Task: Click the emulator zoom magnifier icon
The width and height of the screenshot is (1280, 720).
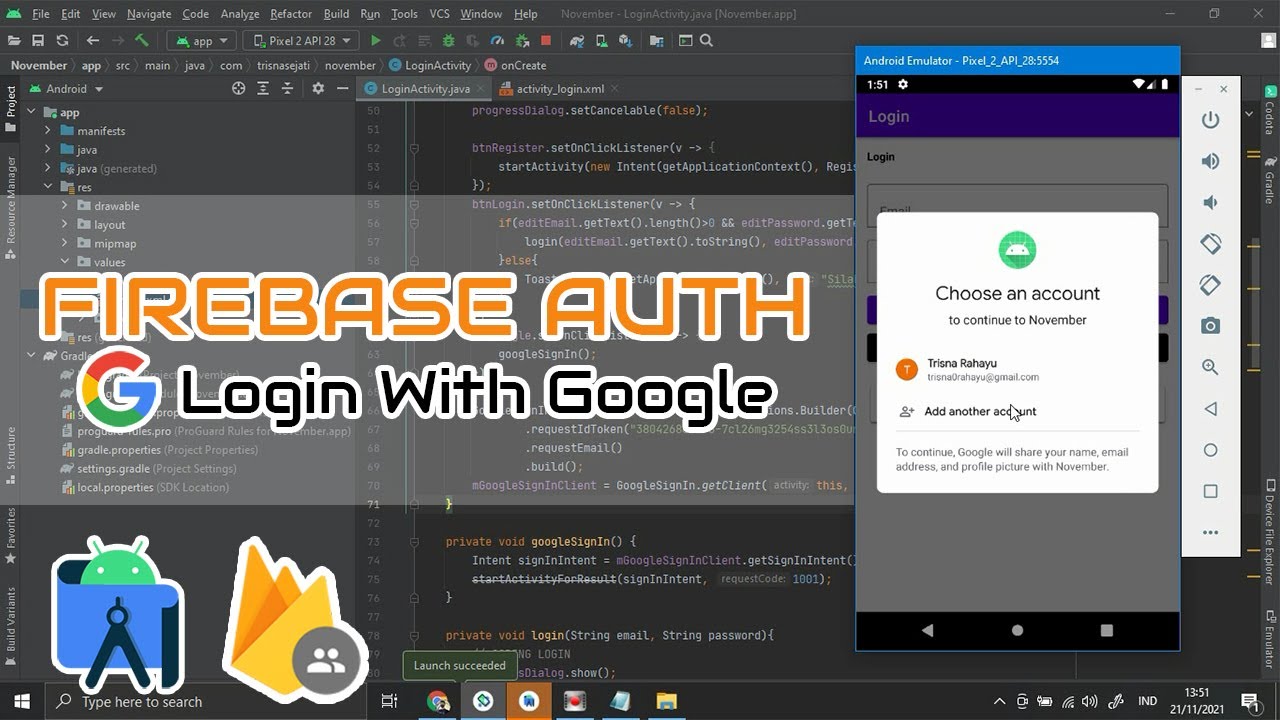Action: click(1210, 367)
